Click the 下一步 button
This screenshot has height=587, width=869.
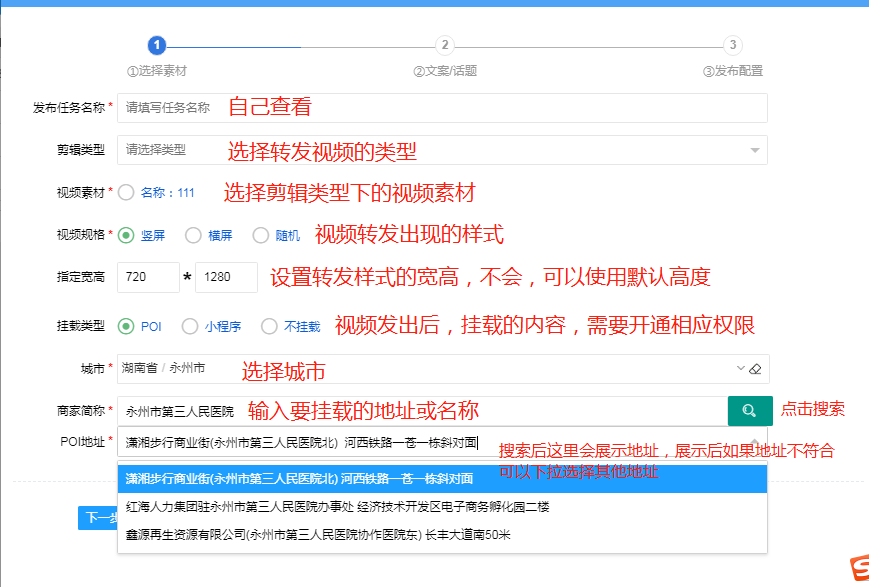[98, 518]
